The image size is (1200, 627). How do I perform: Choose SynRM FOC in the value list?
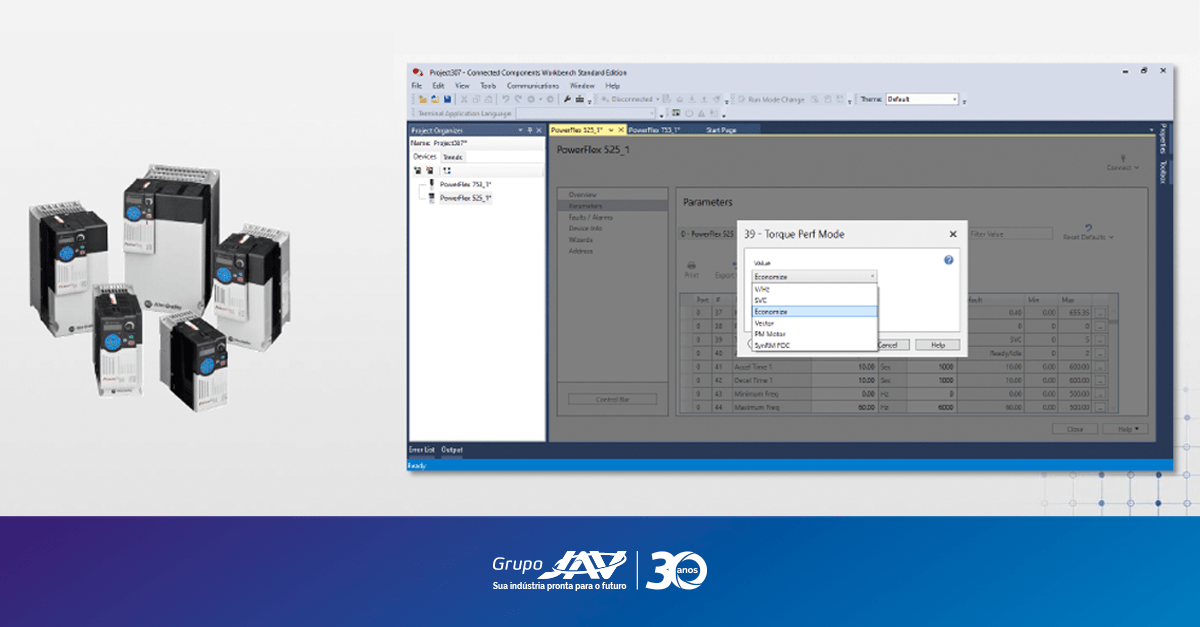(x=814, y=345)
